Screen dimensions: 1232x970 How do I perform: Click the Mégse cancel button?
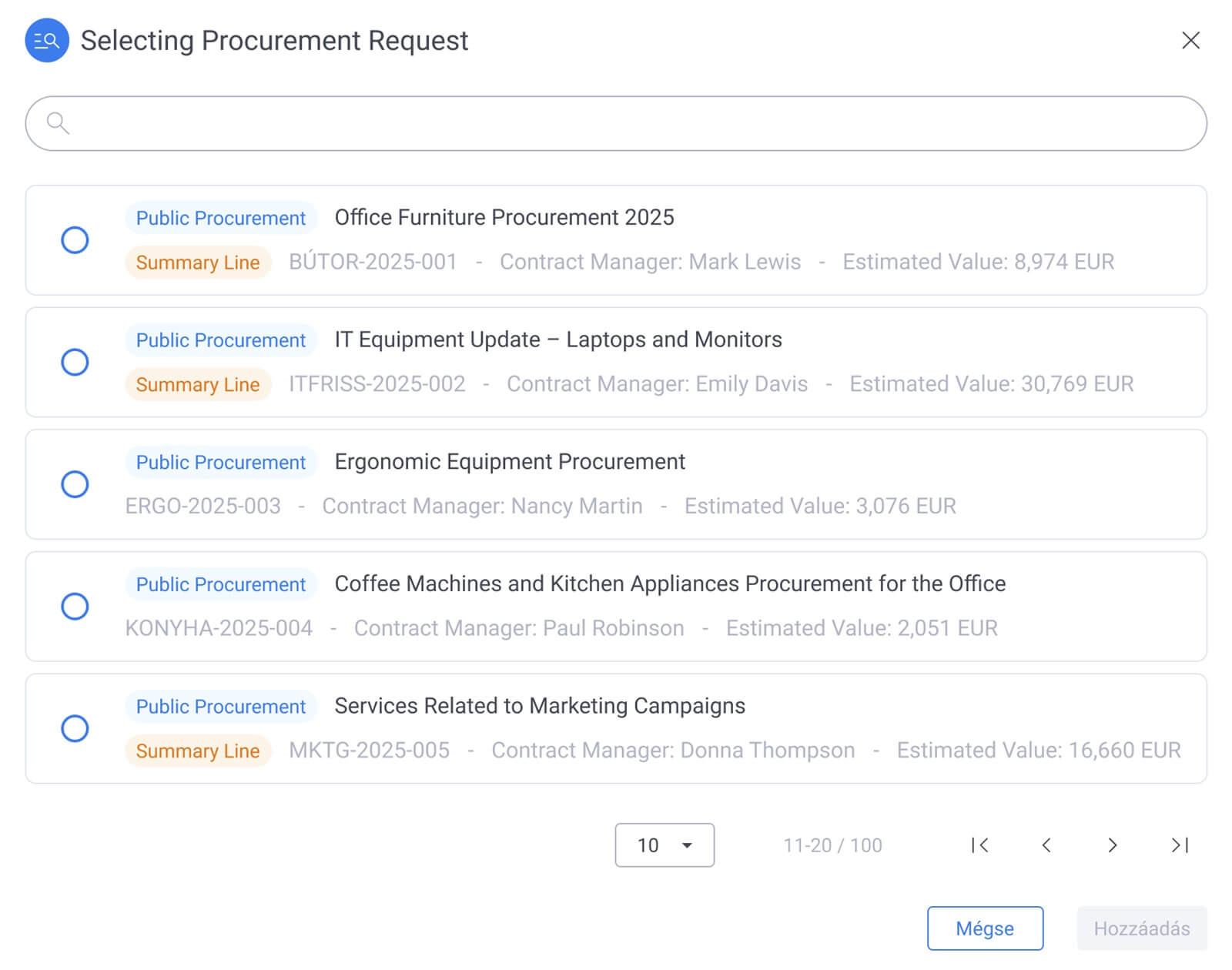pos(984,928)
